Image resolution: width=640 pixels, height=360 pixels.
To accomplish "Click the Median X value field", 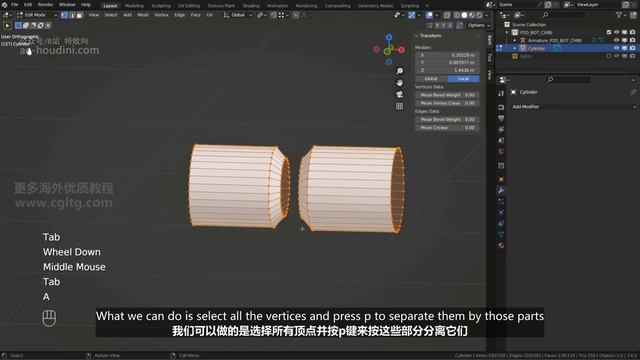I will point(447,55).
